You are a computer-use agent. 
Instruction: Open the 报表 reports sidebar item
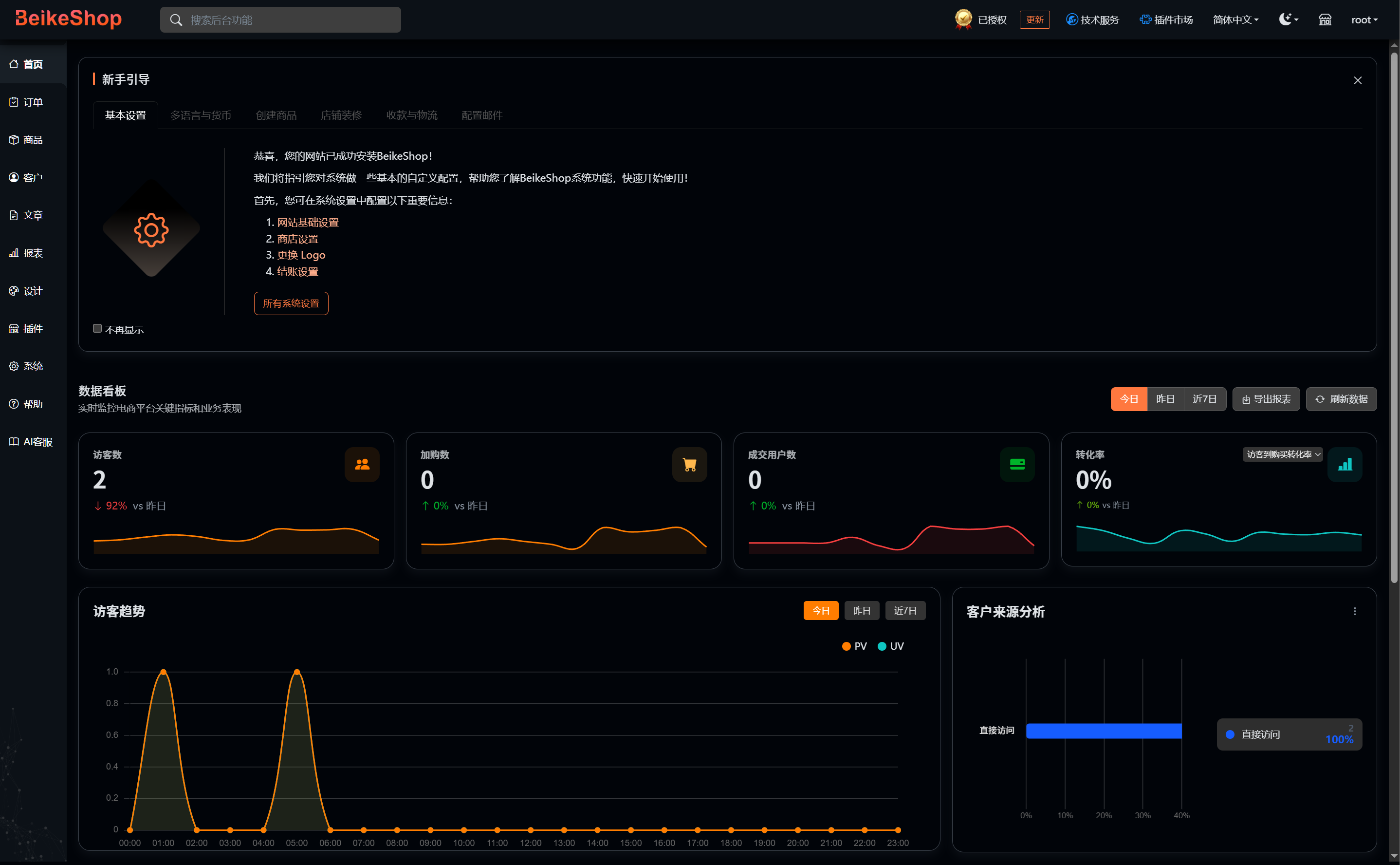point(33,253)
